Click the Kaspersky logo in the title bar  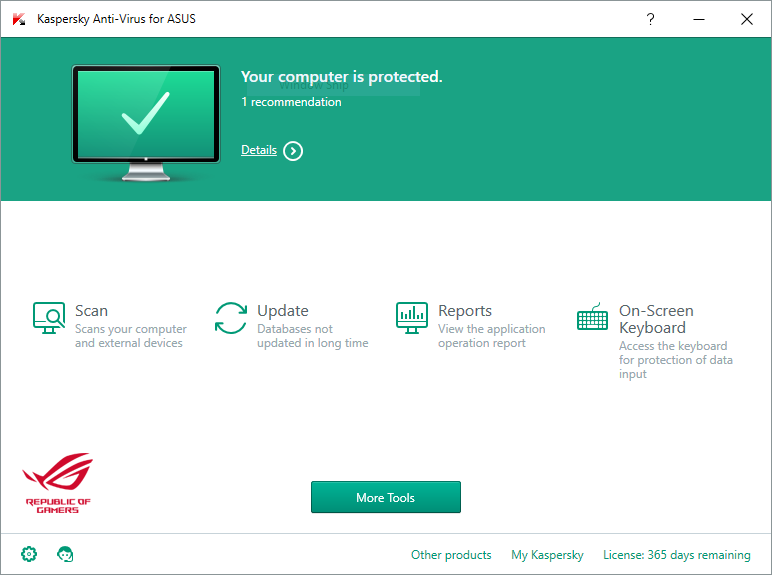[x=19, y=19]
